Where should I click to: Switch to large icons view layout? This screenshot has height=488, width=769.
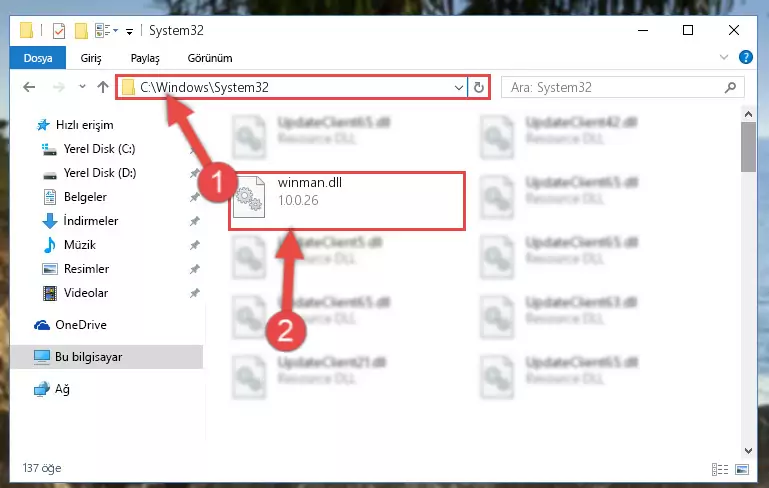pos(742,469)
